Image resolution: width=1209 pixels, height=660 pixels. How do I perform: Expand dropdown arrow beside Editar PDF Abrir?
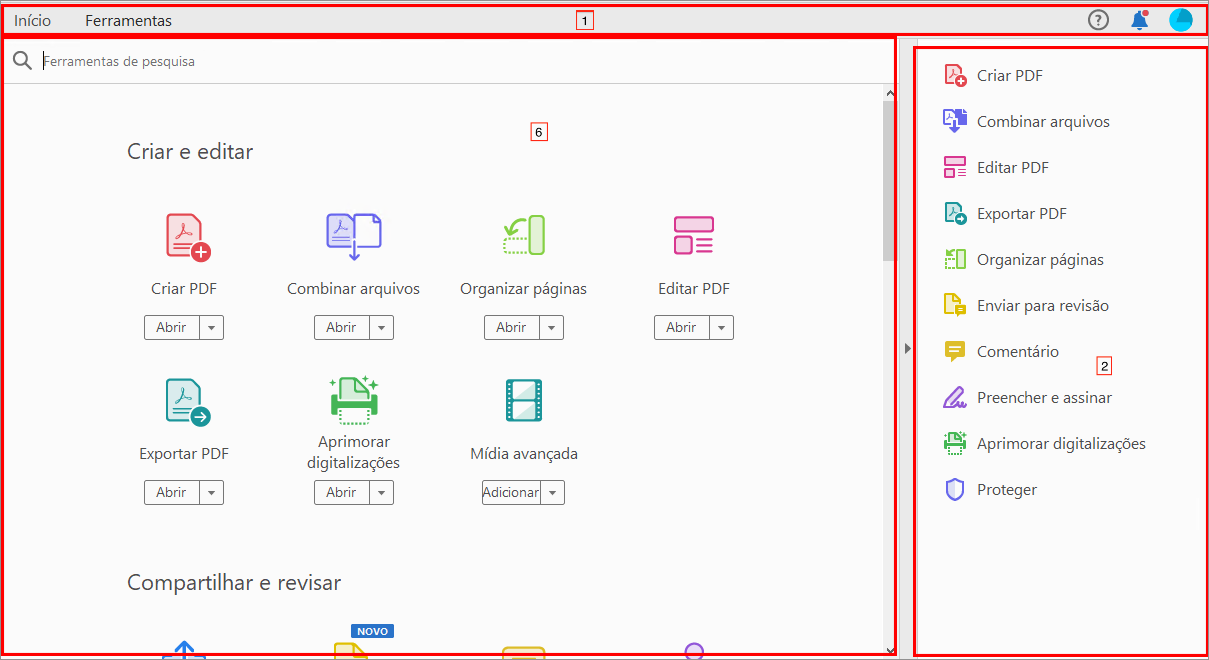(x=721, y=327)
